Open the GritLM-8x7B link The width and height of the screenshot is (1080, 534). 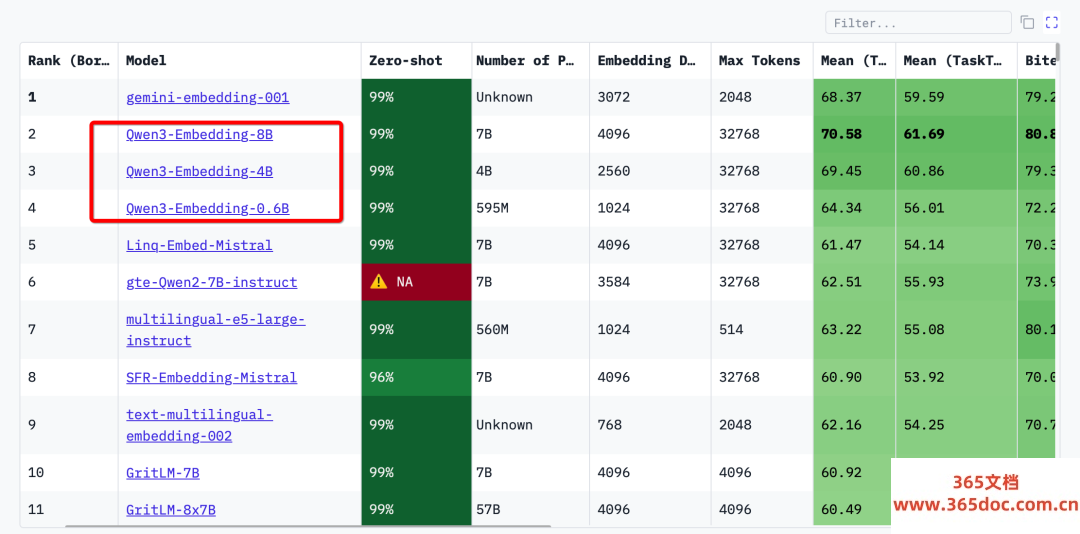click(x=170, y=509)
